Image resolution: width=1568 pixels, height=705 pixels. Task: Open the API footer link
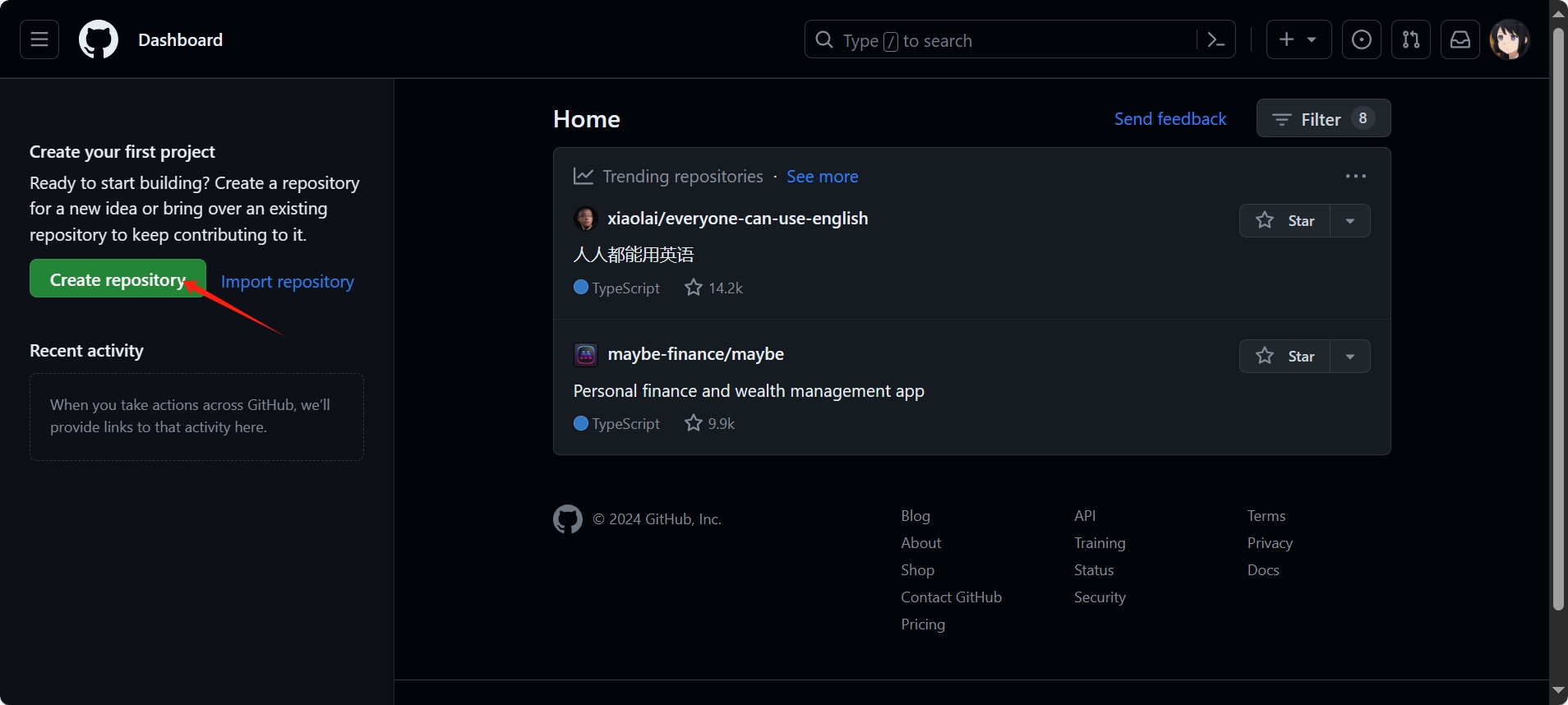click(1085, 516)
